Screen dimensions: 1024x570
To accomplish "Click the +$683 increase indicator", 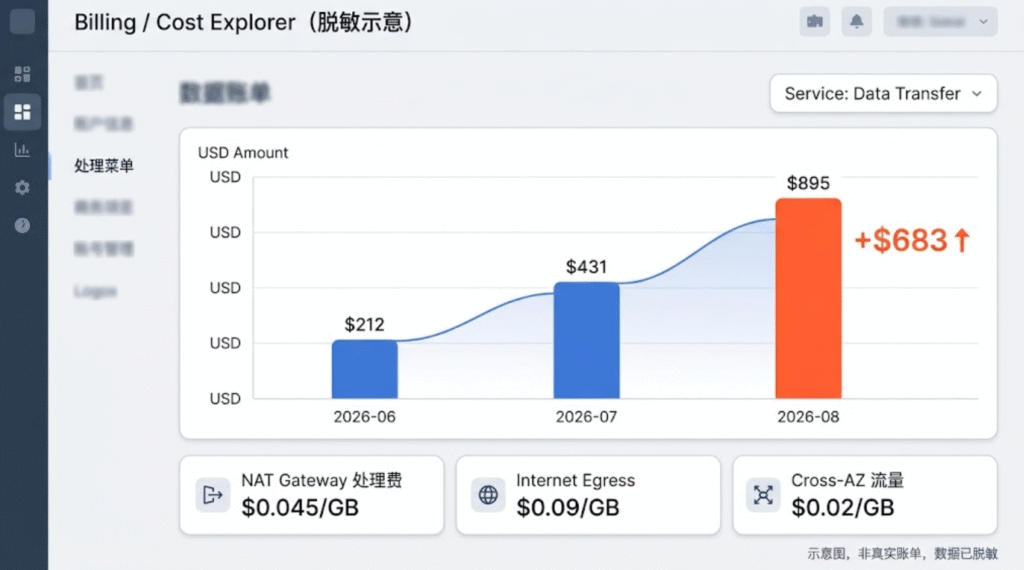I will point(912,240).
